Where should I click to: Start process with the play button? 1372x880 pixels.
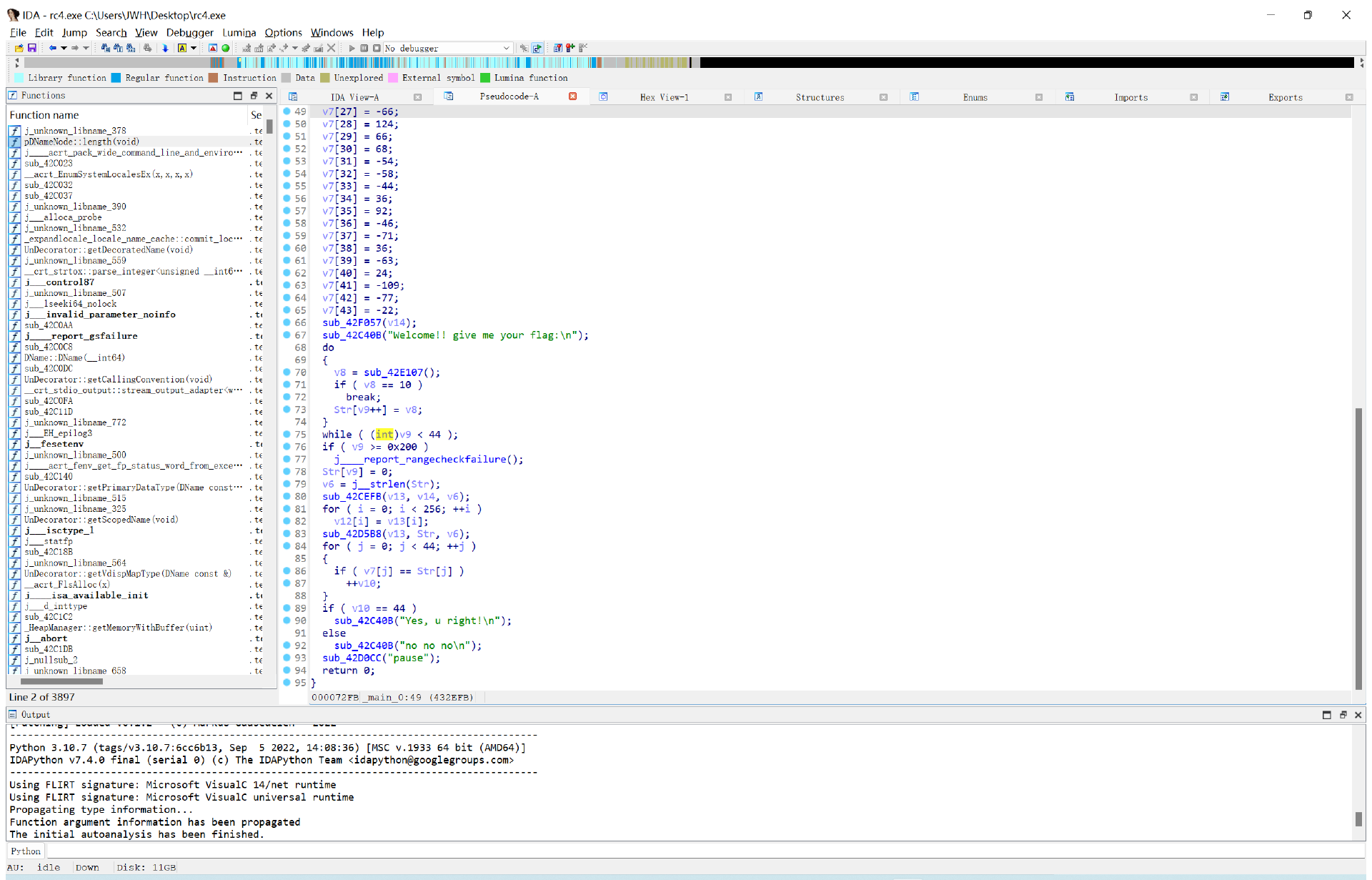[352, 48]
